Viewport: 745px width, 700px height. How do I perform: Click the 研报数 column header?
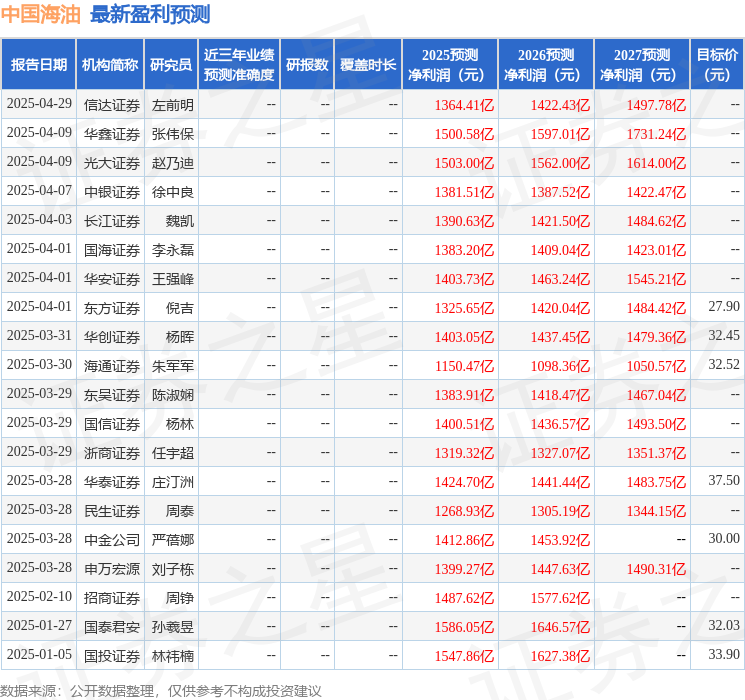click(307, 65)
